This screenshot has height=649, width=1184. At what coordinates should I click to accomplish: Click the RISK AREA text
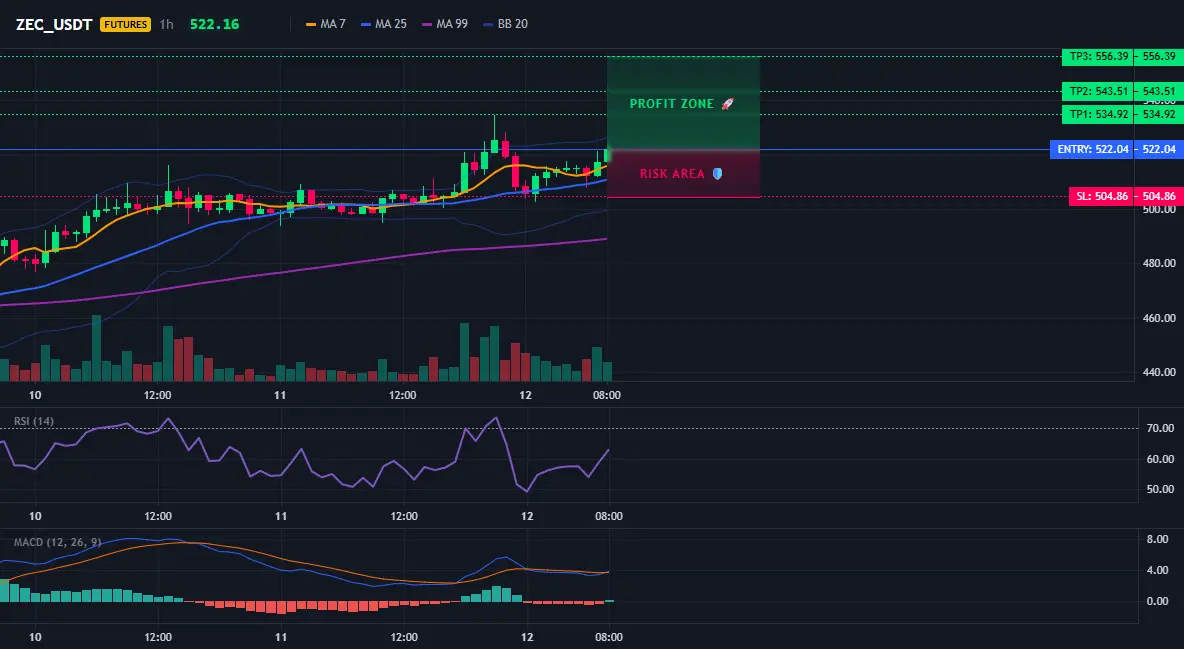[x=672, y=174]
